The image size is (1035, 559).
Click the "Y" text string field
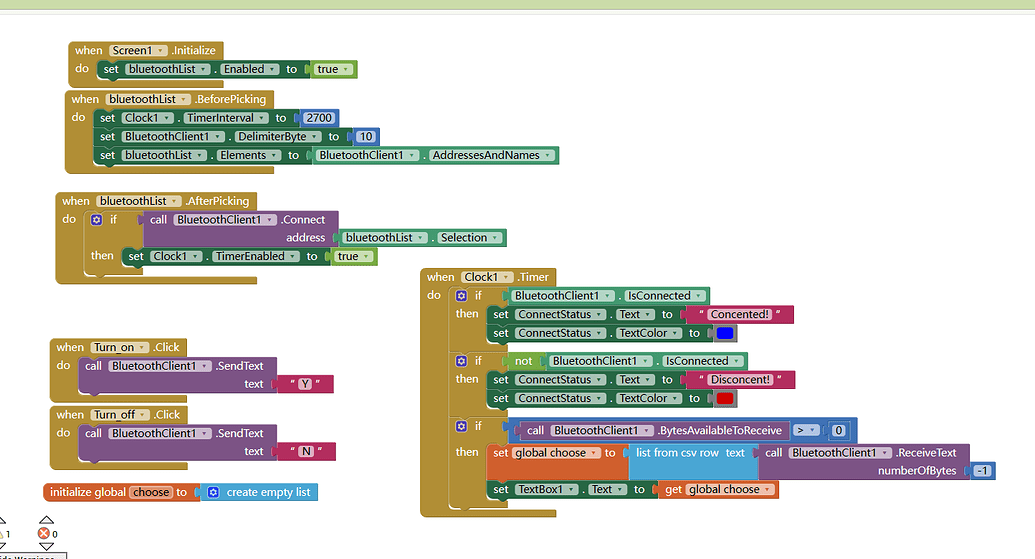[304, 384]
